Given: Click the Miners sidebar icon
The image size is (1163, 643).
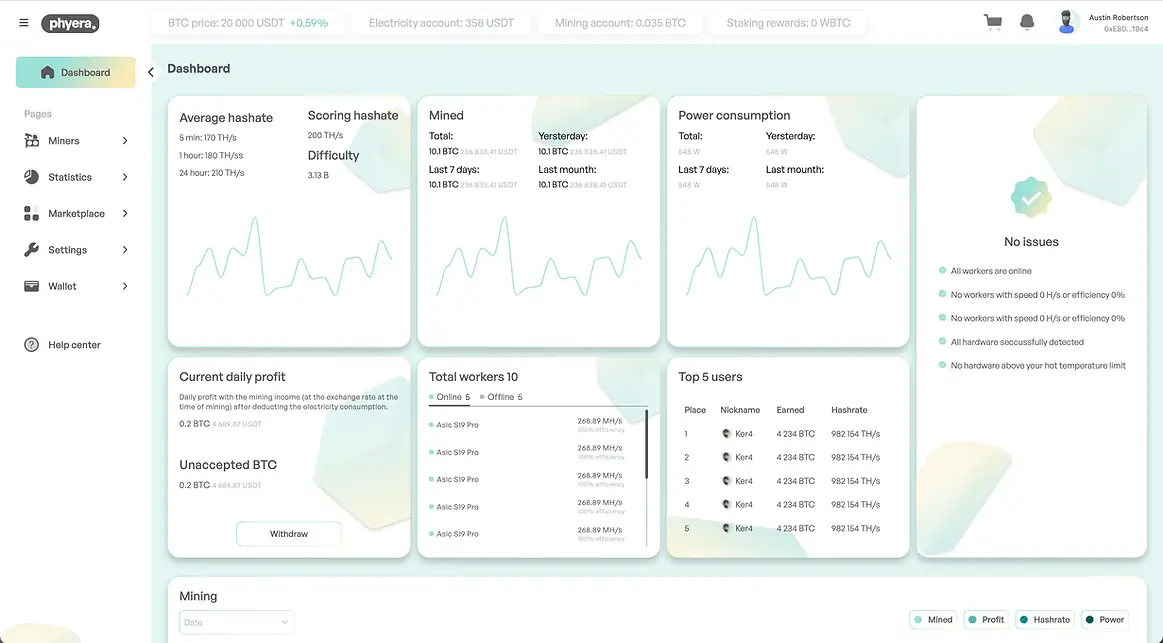Looking at the screenshot, I should pyautogui.click(x=31, y=141).
